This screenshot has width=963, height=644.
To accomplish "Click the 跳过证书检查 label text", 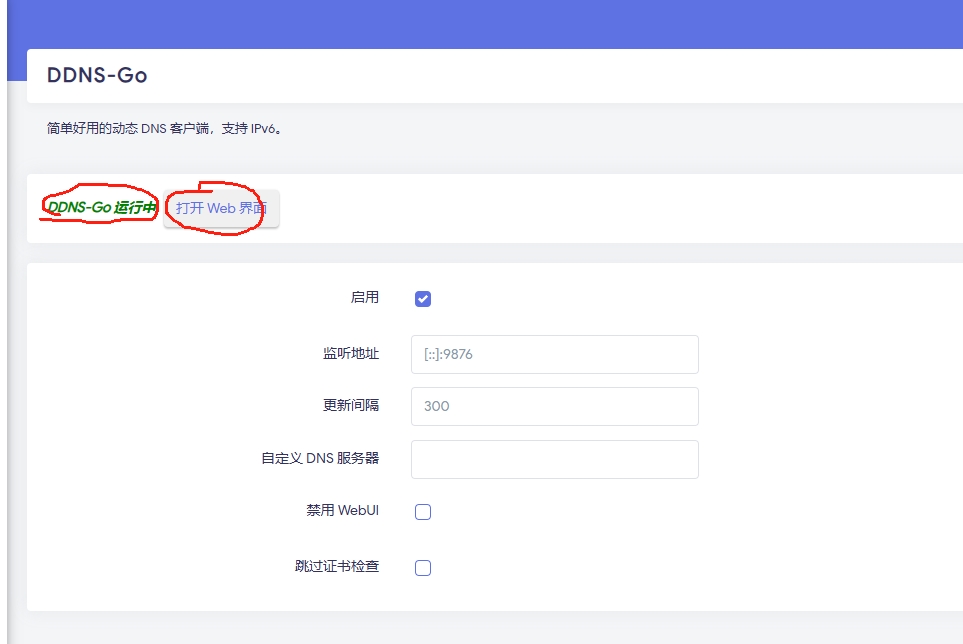I will pos(334,567).
